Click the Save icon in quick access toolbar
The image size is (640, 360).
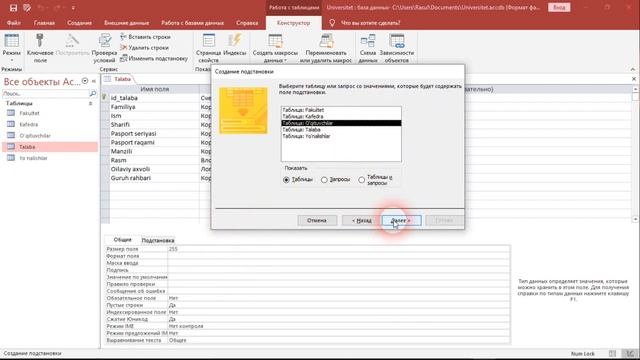[13, 8]
